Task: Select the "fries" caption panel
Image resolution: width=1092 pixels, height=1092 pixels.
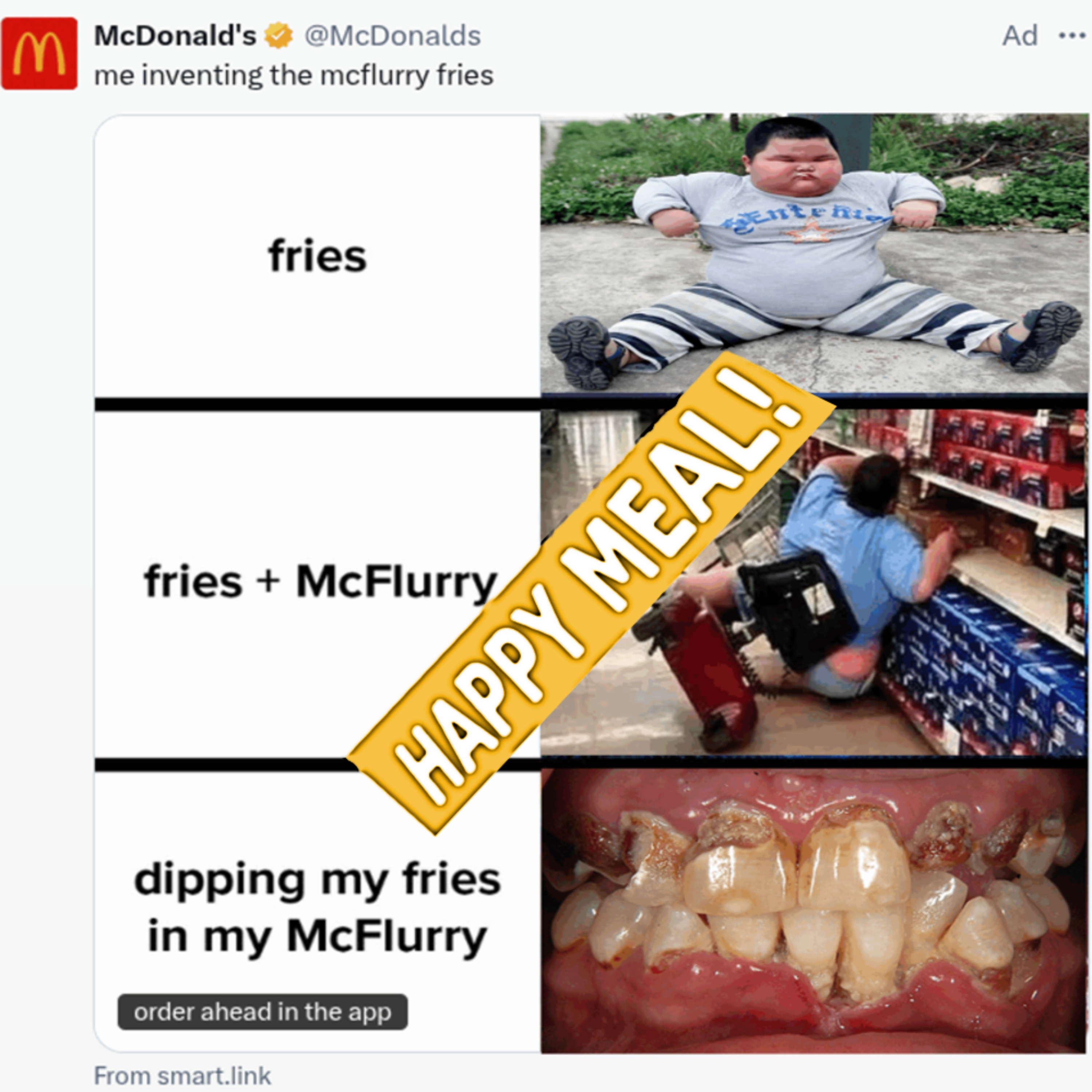Action: (x=318, y=257)
